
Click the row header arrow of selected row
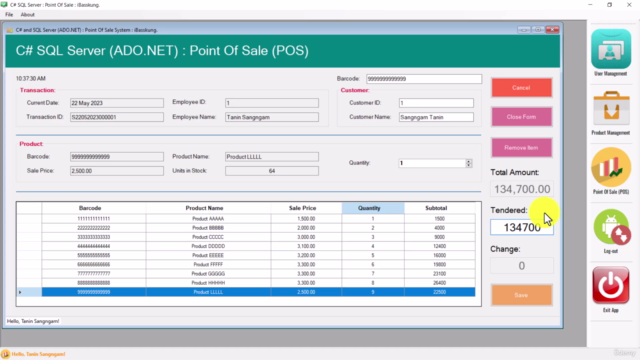point(29,292)
